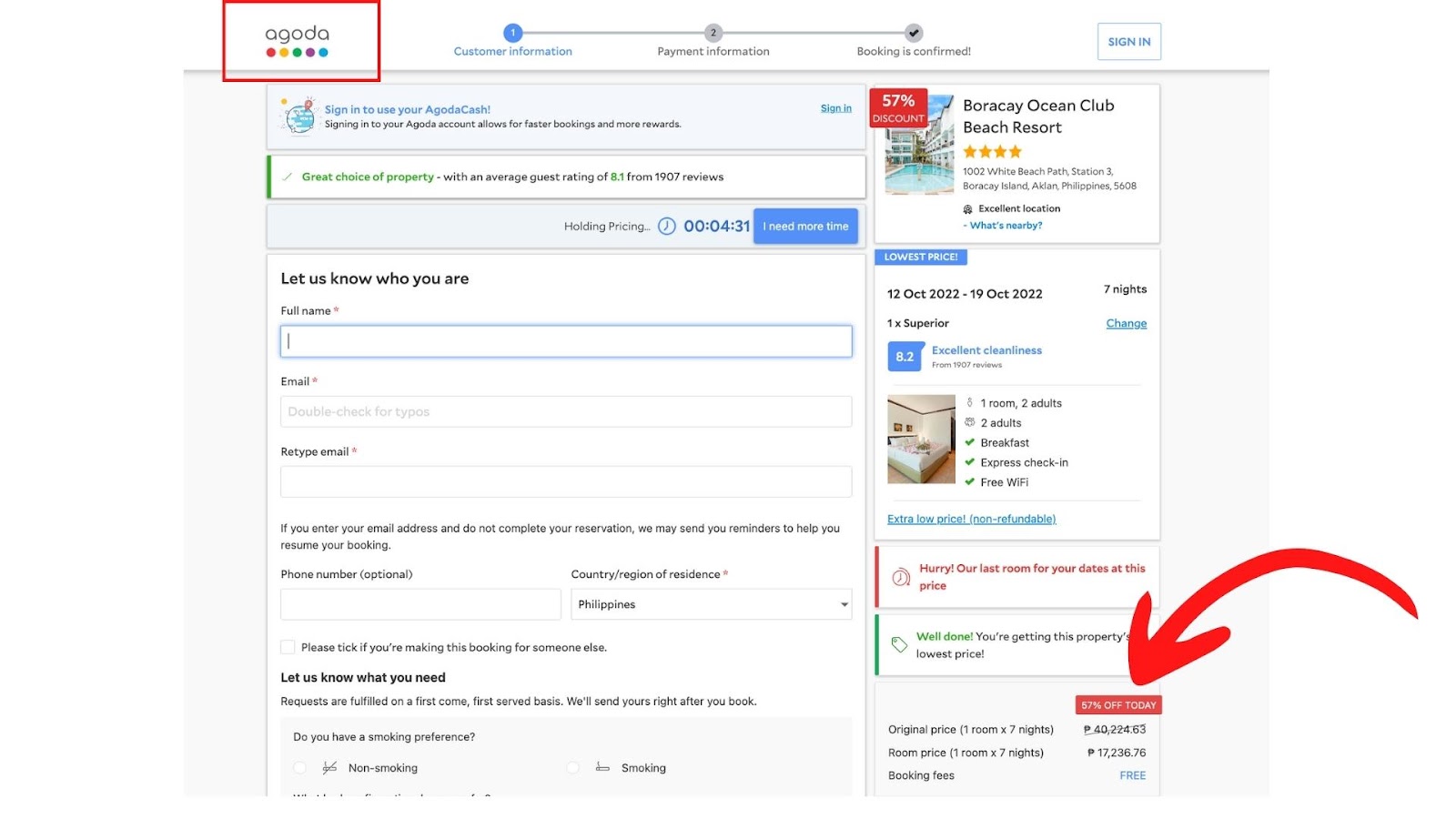Click the Phone number input field
The height and width of the screenshot is (819, 1456).
click(x=420, y=604)
